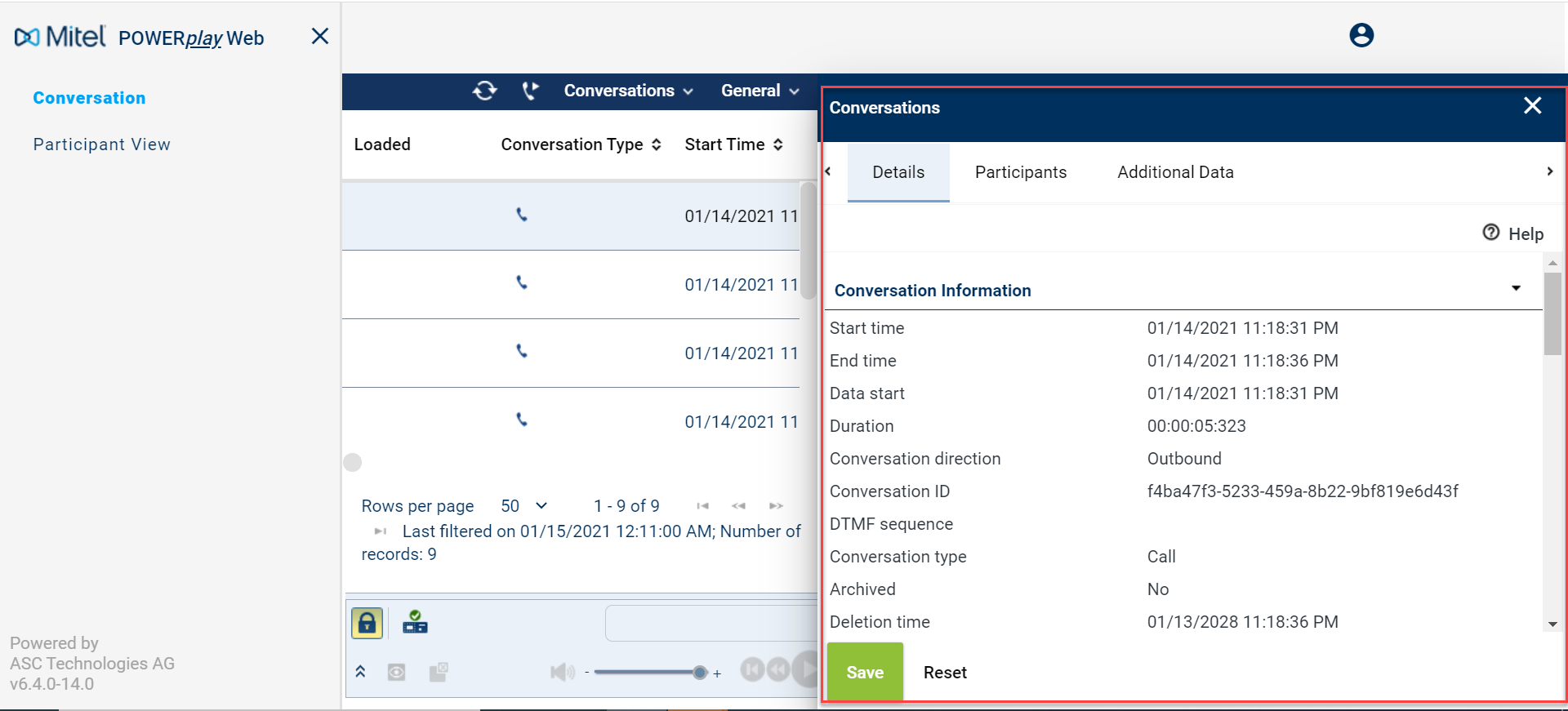Click the Help question mark icon

pos(1490,233)
